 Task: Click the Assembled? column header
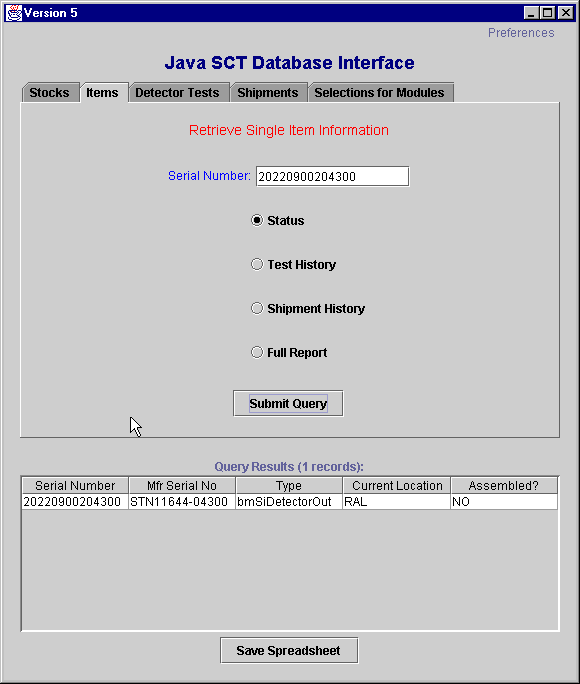pos(504,485)
